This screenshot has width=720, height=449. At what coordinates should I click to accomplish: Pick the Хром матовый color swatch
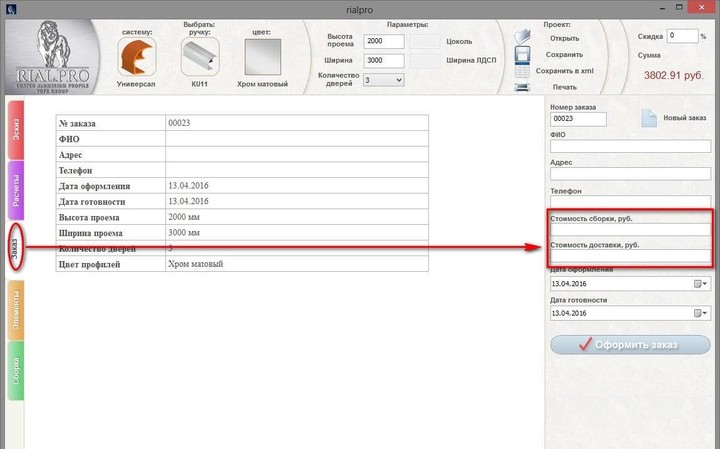pyautogui.click(x=265, y=59)
